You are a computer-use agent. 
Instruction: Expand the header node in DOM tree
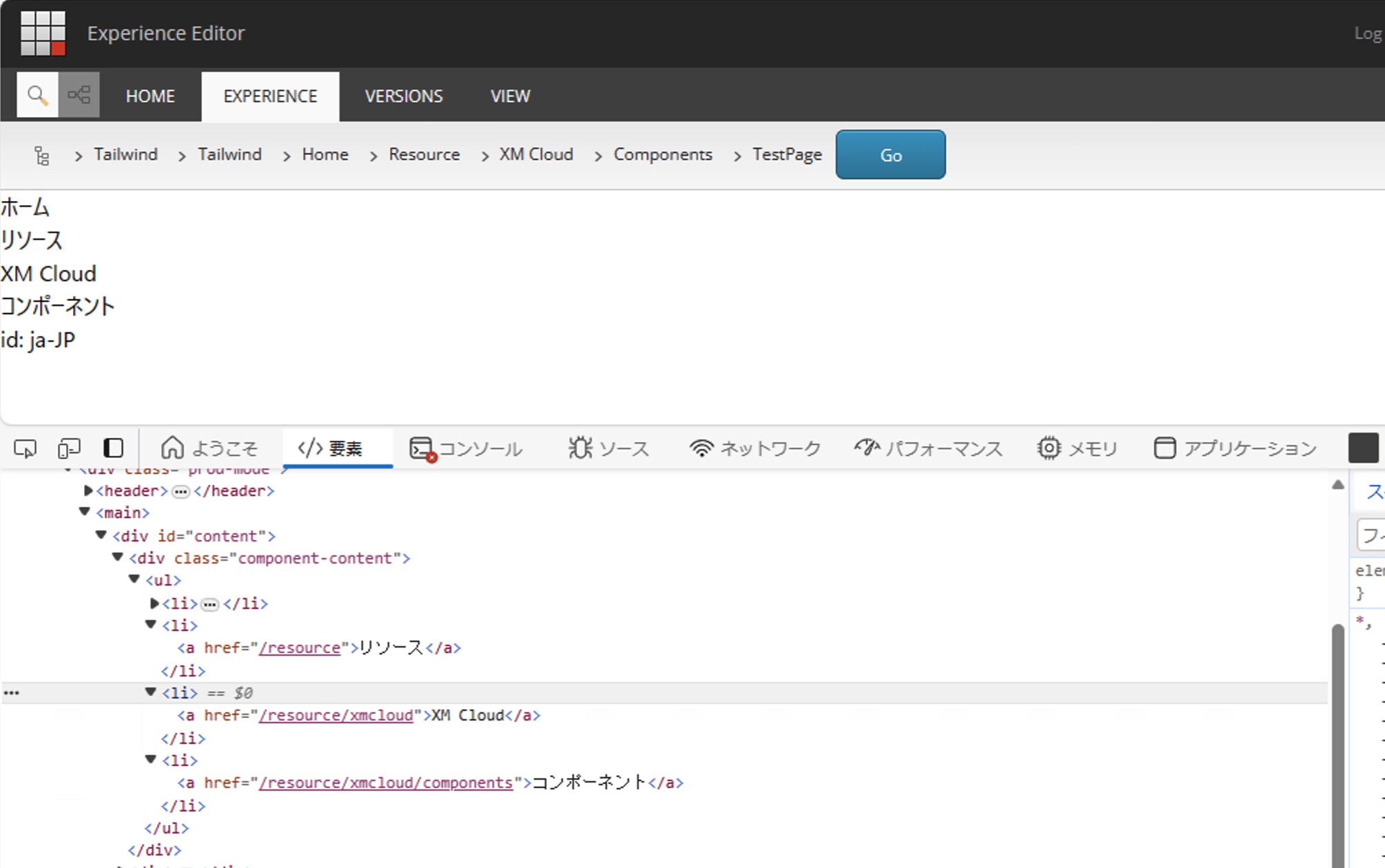[88, 490]
